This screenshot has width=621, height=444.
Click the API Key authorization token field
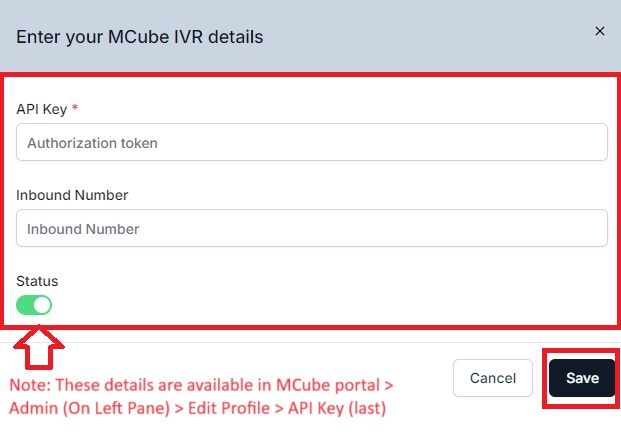[x=312, y=142]
